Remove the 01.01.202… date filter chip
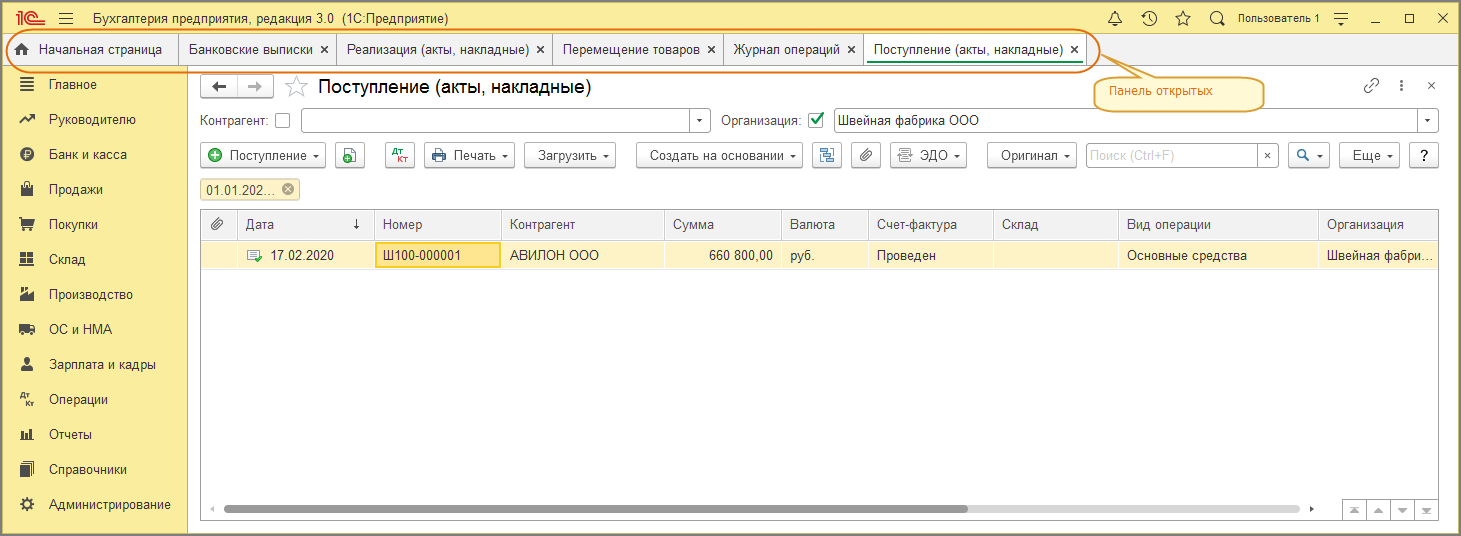The image size is (1461, 536). click(288, 189)
